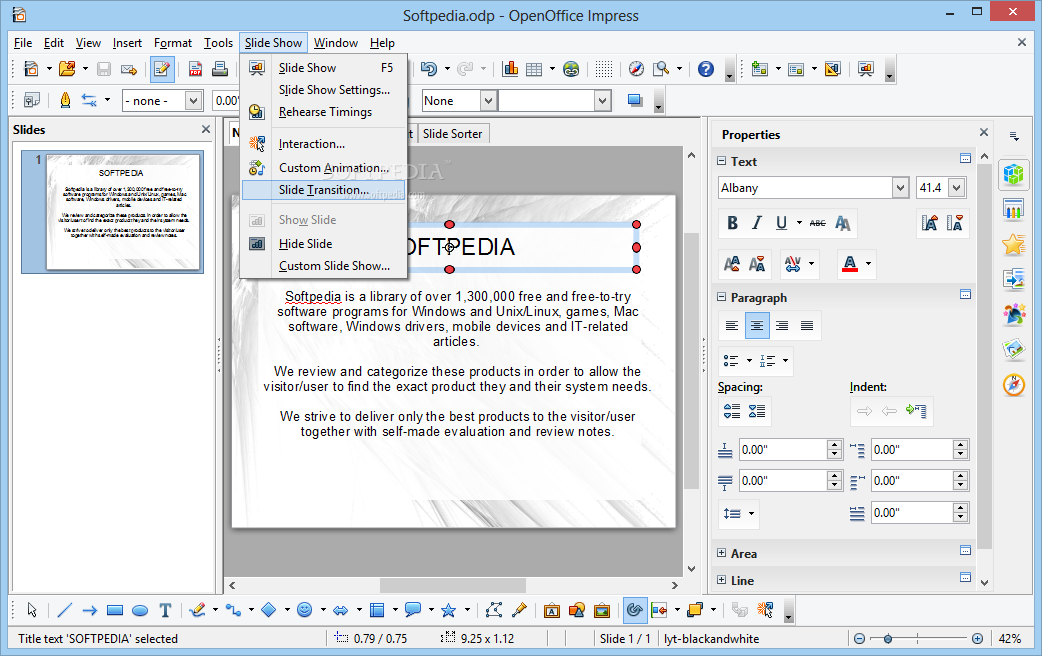Expand the Area section

722,553
